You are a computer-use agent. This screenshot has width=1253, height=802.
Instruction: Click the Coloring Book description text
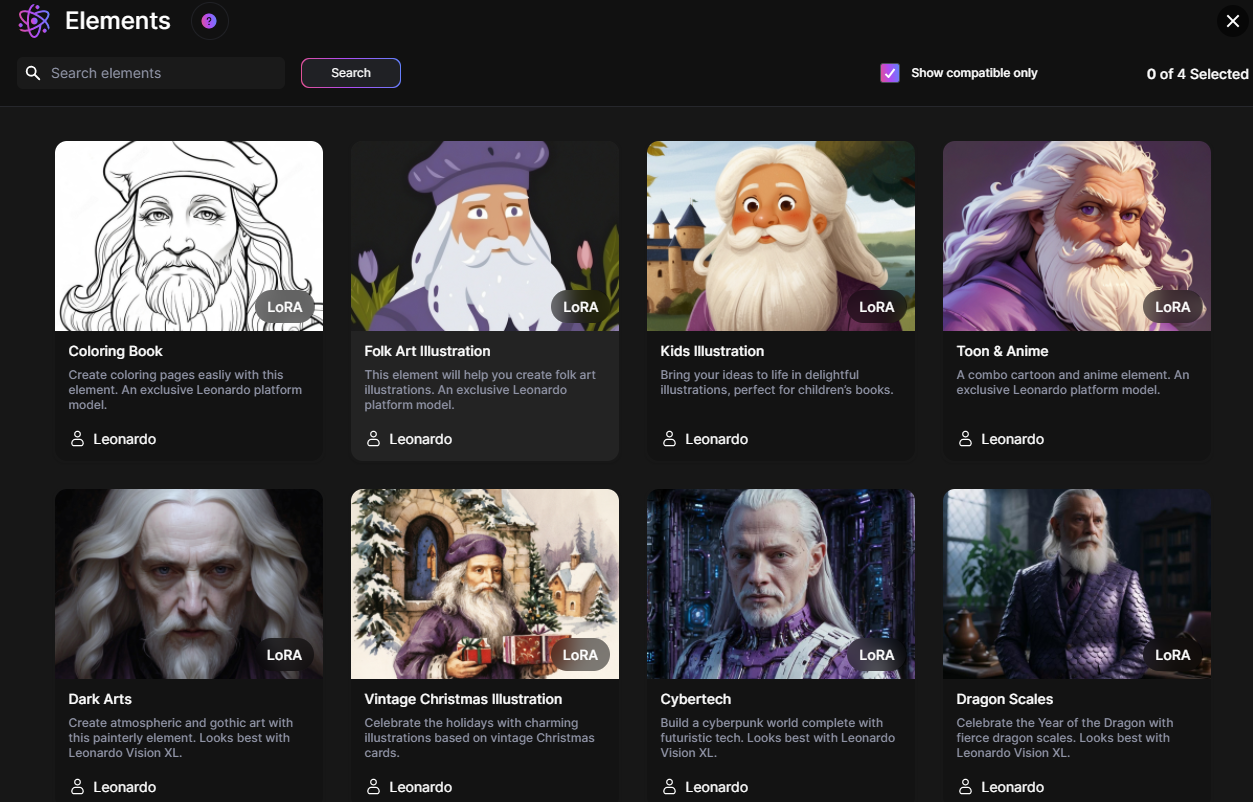point(185,390)
